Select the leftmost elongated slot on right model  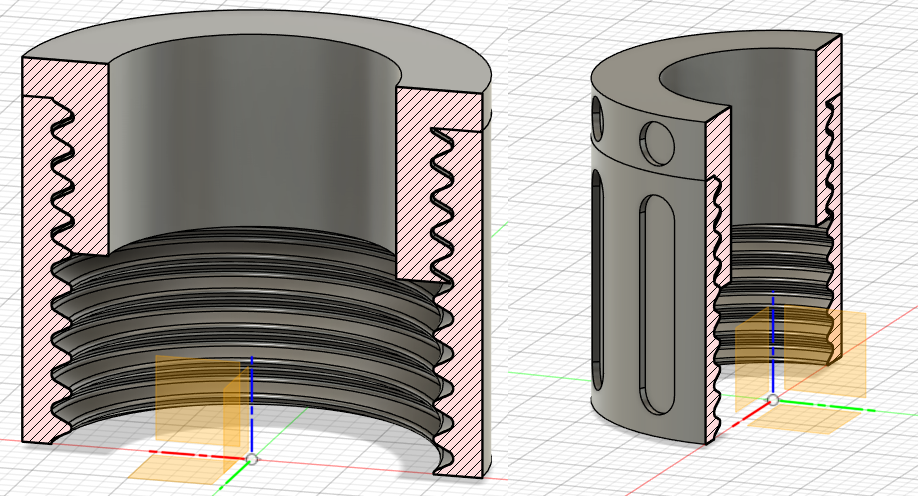click(x=597, y=278)
